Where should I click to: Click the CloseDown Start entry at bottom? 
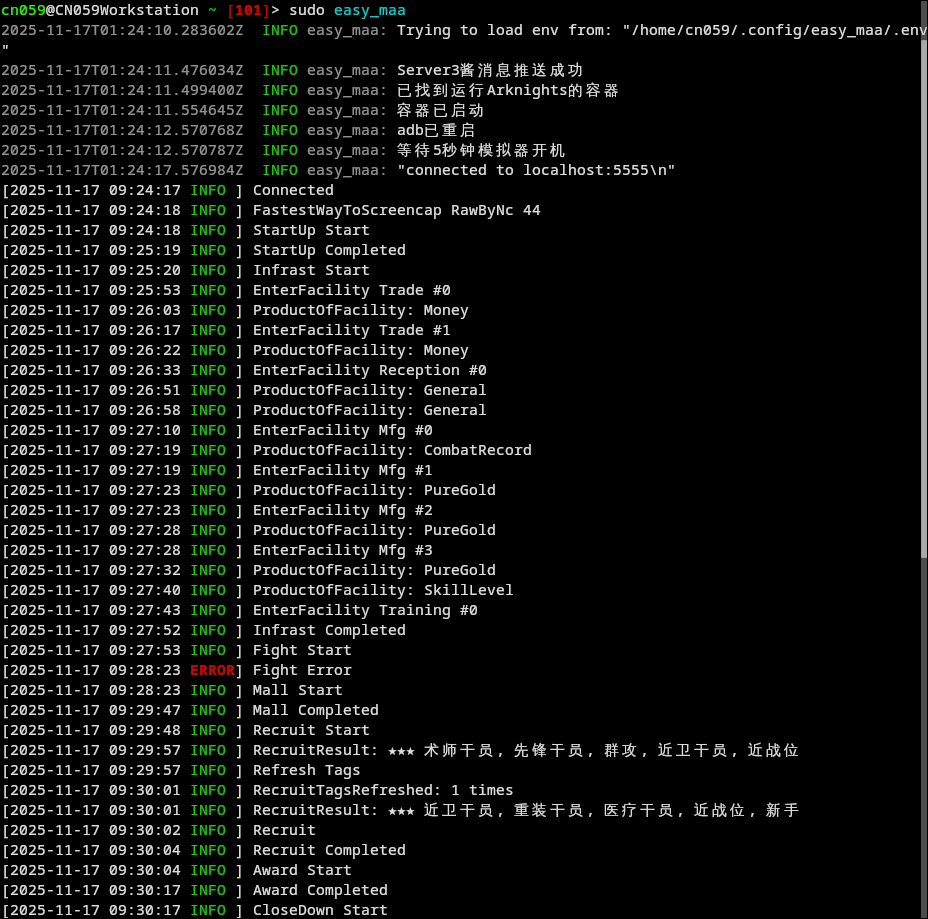click(320, 910)
